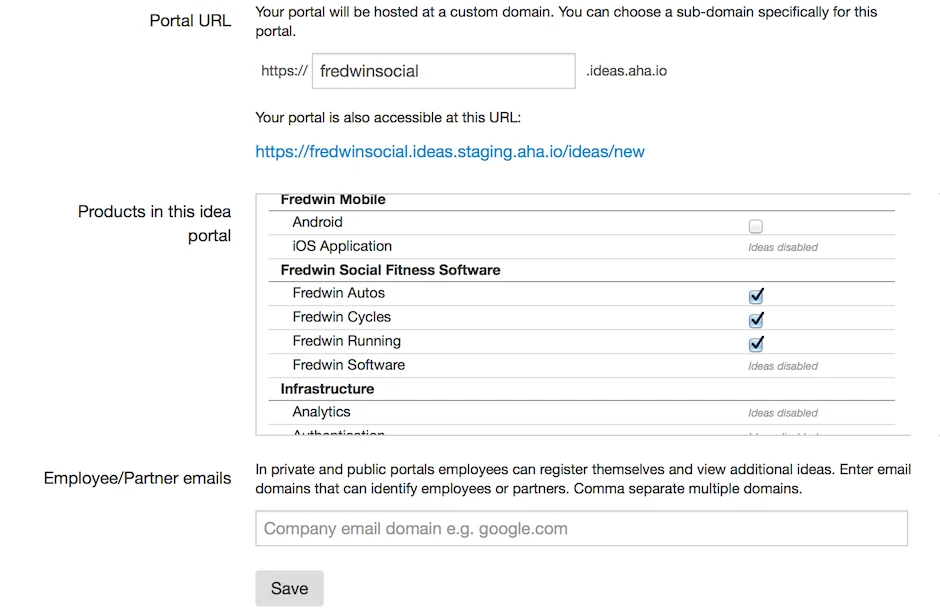The width and height of the screenshot is (940, 611).
Task: Click the Employee/Partner emails label
Action: (x=137, y=478)
